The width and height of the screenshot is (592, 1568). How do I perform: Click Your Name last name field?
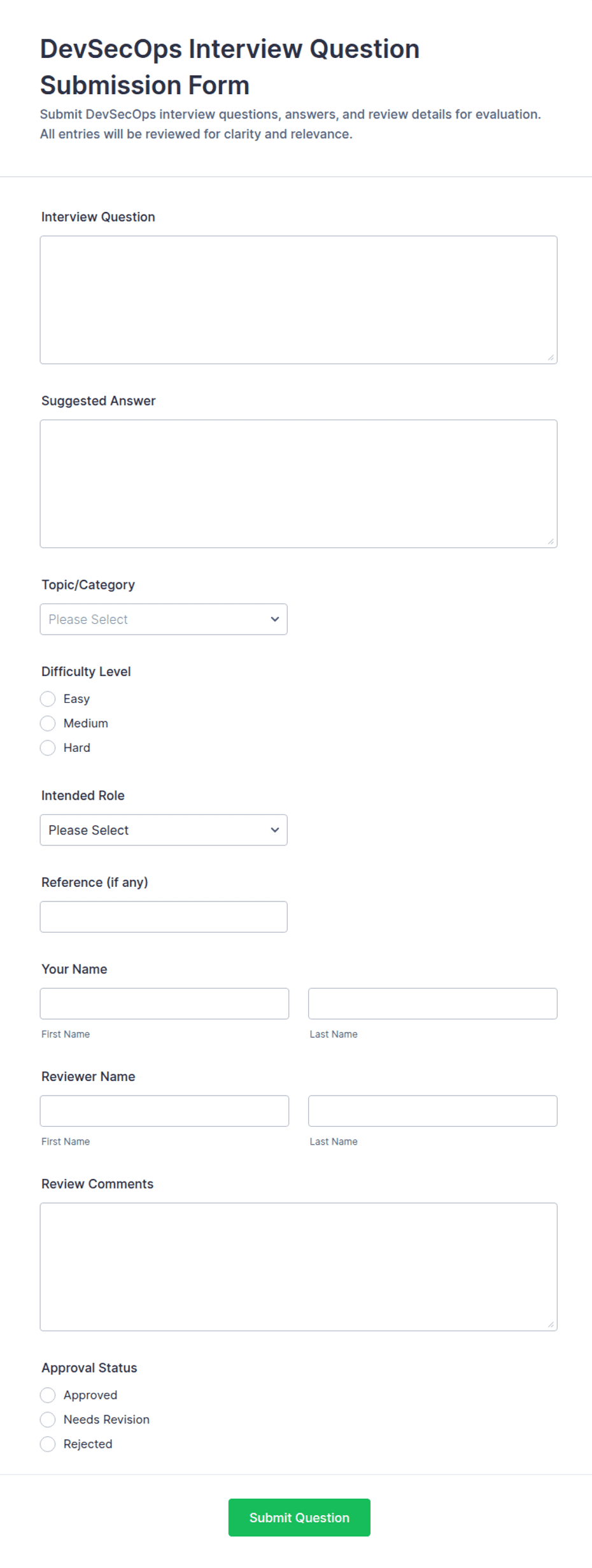(433, 1004)
